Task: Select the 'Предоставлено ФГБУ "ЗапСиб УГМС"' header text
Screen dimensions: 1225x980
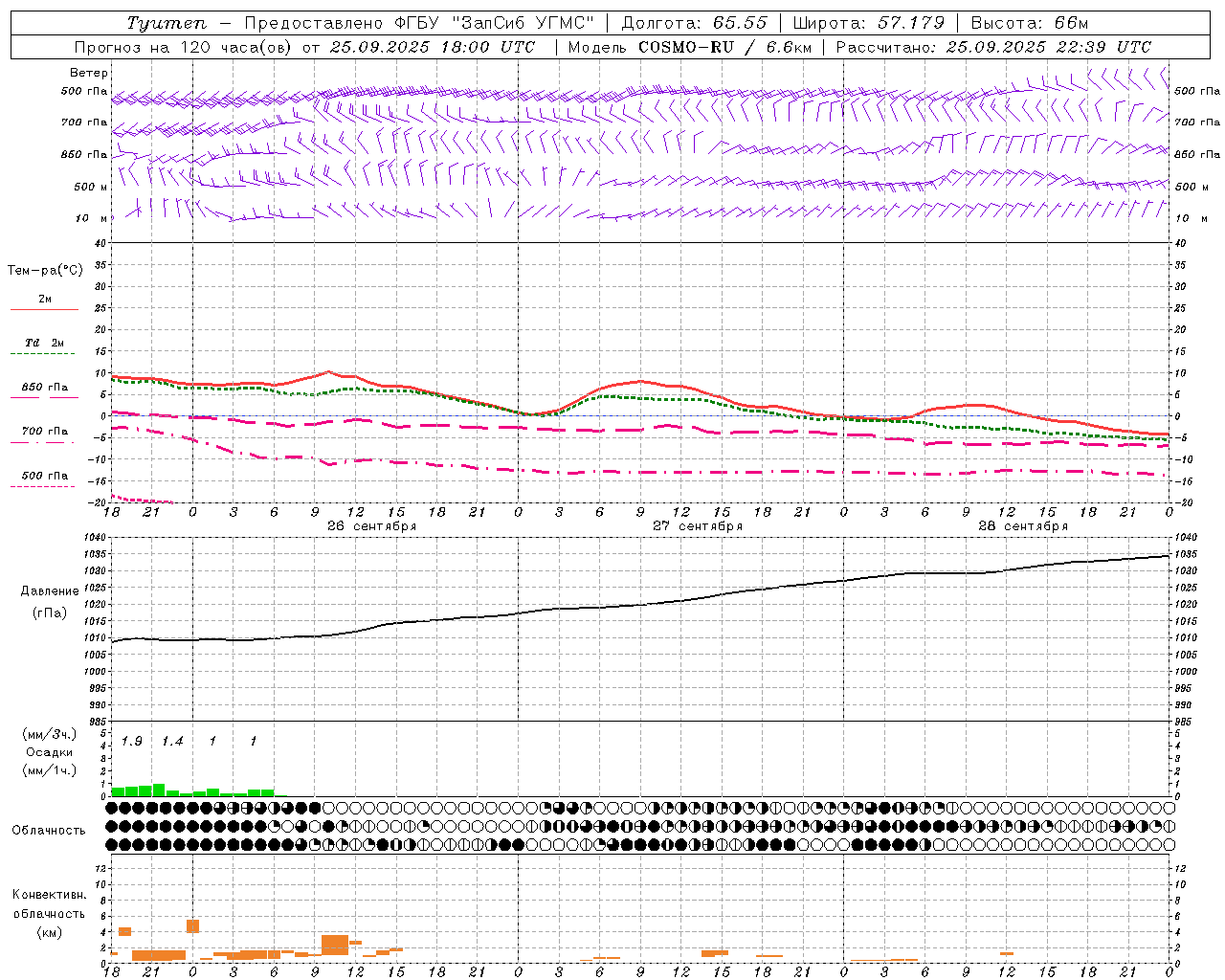Action: click(419, 23)
